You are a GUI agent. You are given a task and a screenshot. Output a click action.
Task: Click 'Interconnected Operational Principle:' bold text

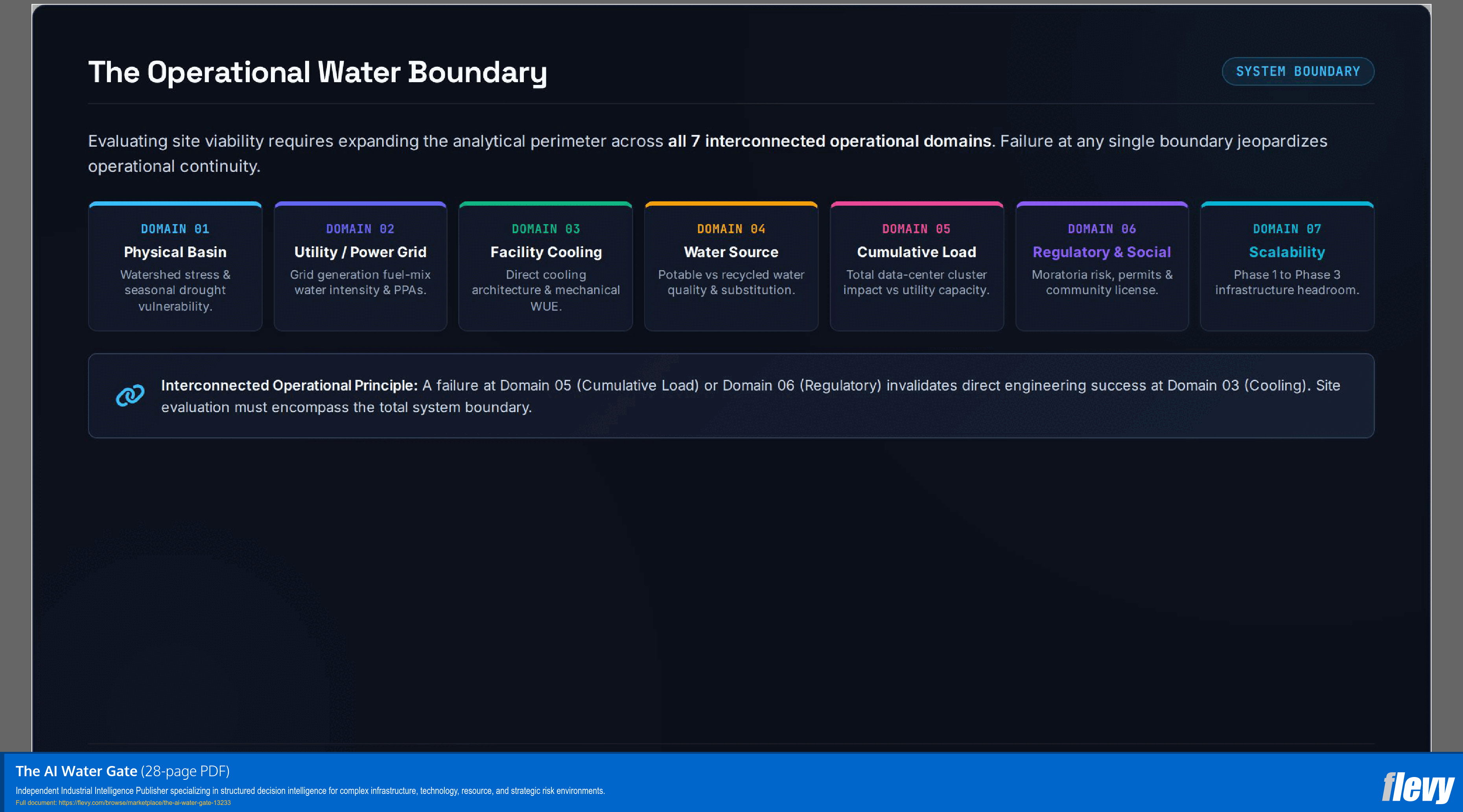(x=289, y=386)
